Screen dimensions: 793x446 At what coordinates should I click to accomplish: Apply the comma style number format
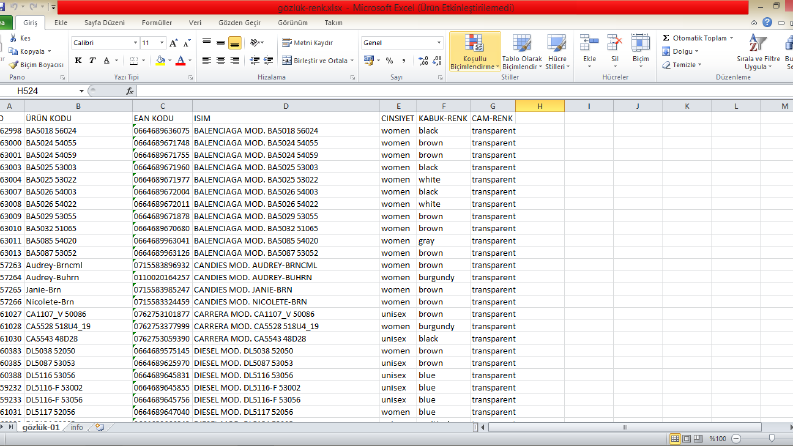click(404, 61)
